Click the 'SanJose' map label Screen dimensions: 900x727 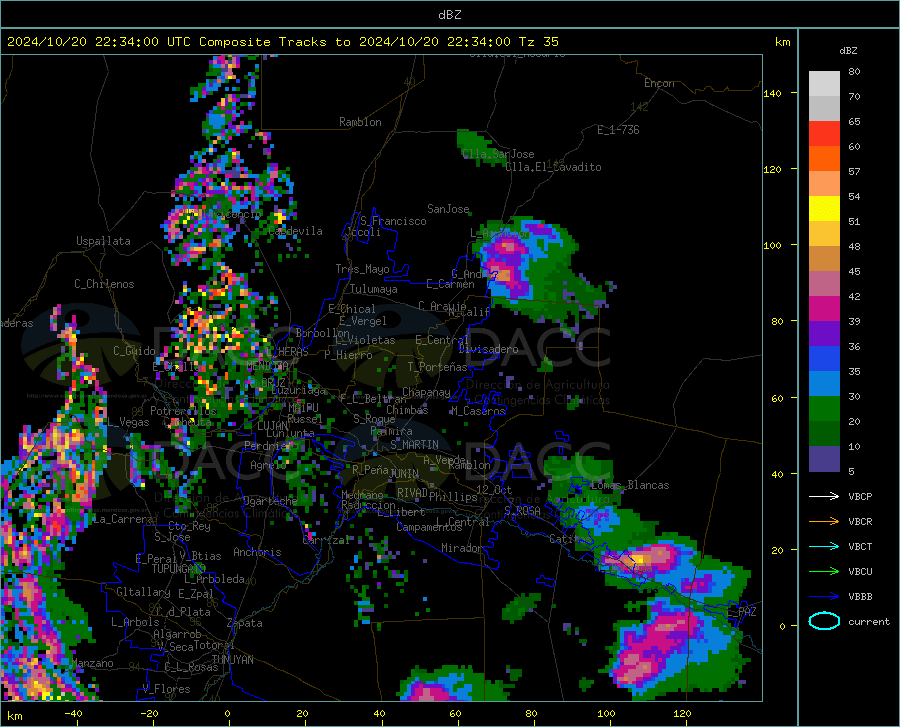448,209
